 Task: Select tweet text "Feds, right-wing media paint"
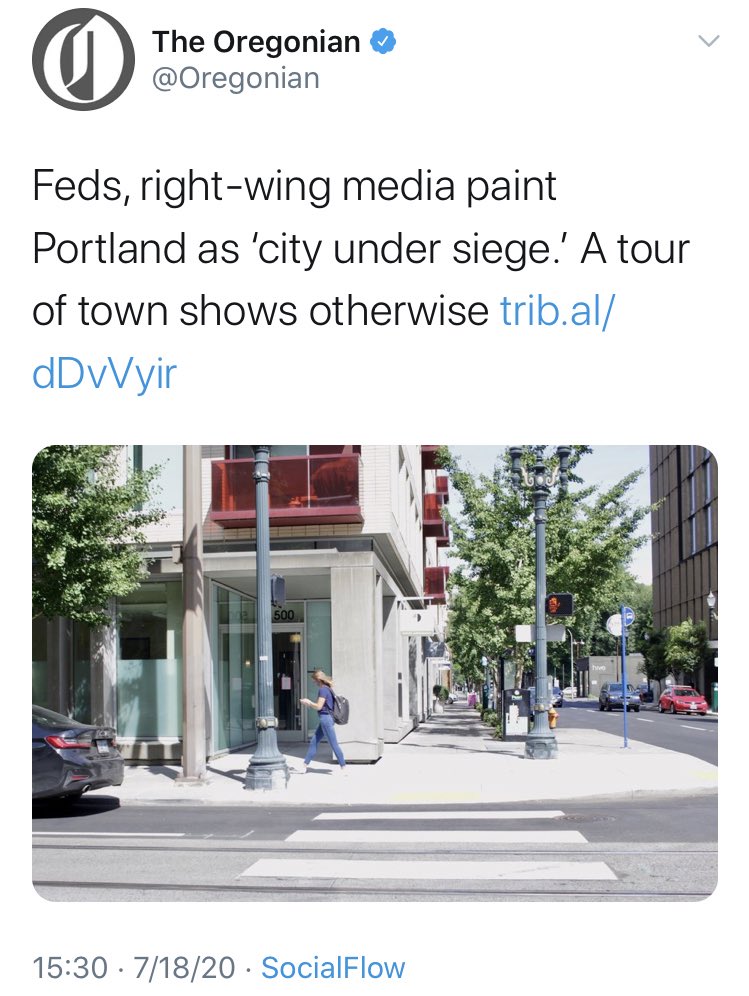point(294,185)
